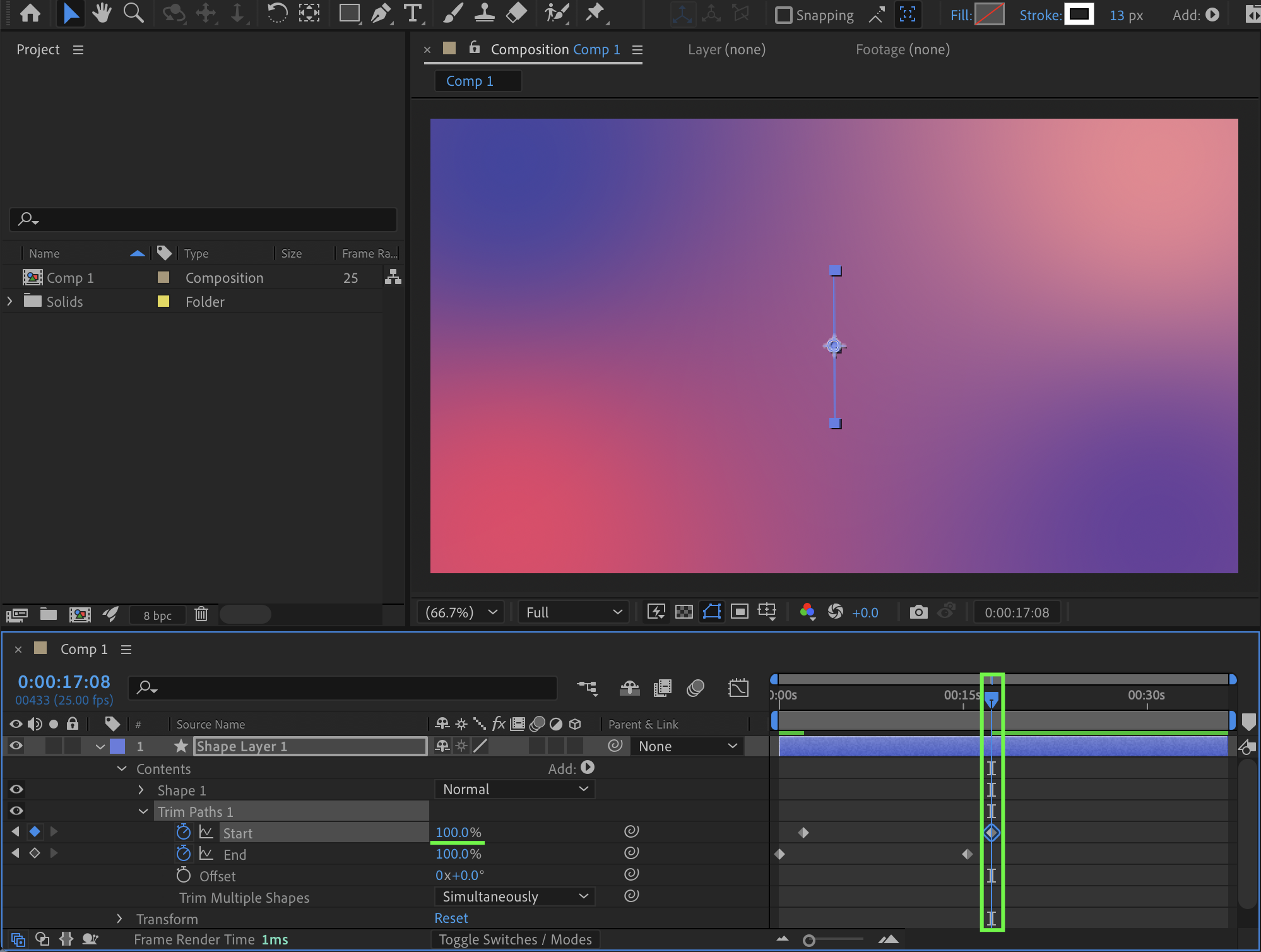Choose the Type tool

pos(413,13)
